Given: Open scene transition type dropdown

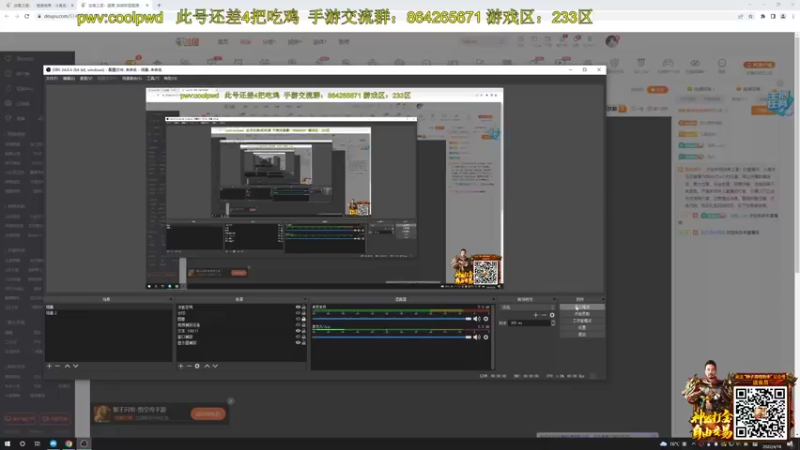Looking at the screenshot, I should point(527,307).
